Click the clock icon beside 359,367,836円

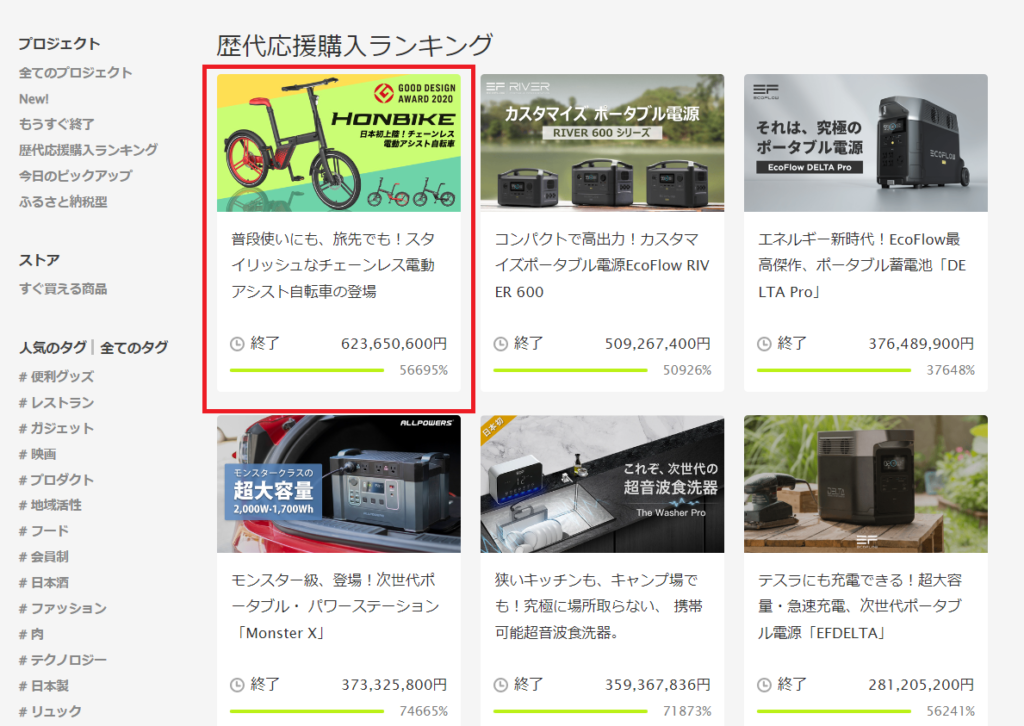pyautogui.click(x=501, y=685)
